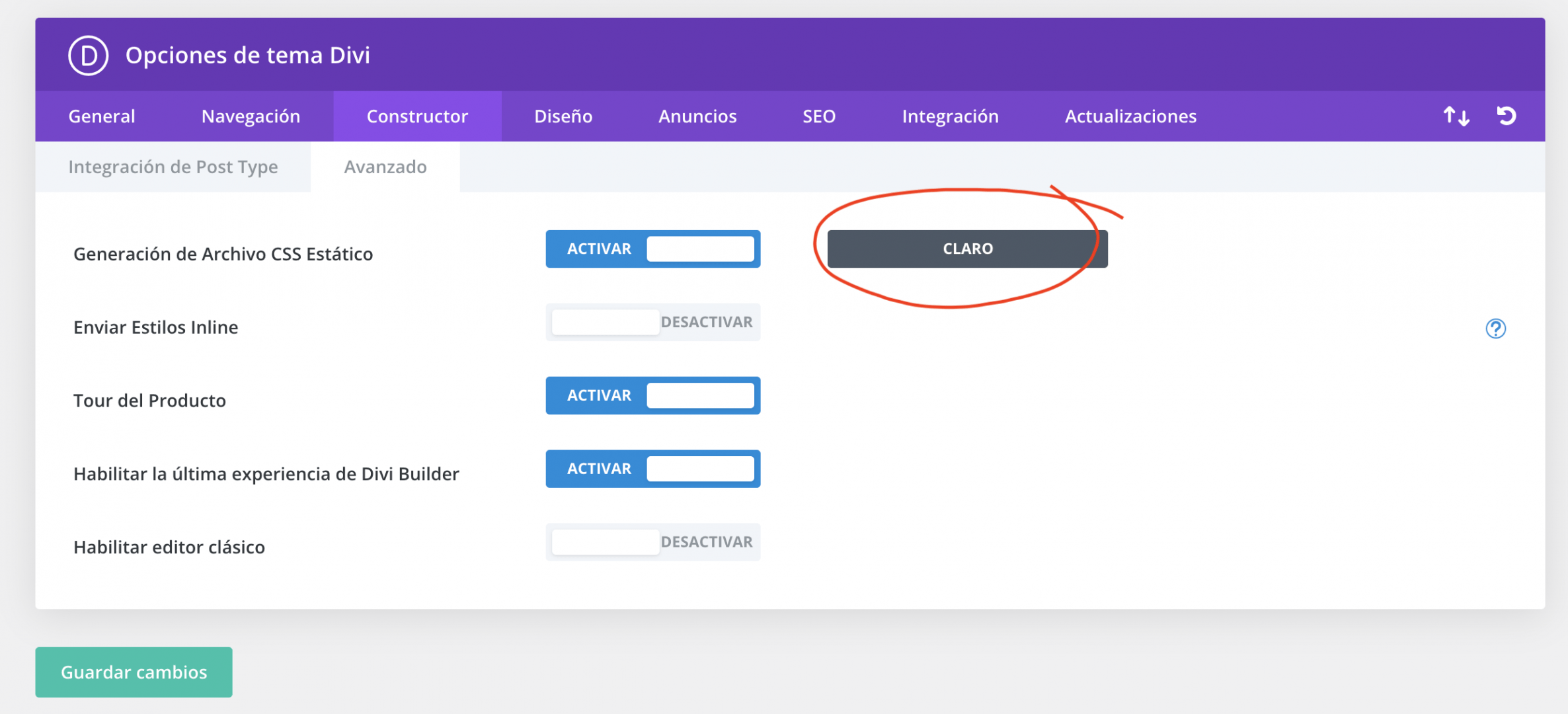Click Guardar cambios button
The width and height of the screenshot is (1568, 714).
click(134, 672)
